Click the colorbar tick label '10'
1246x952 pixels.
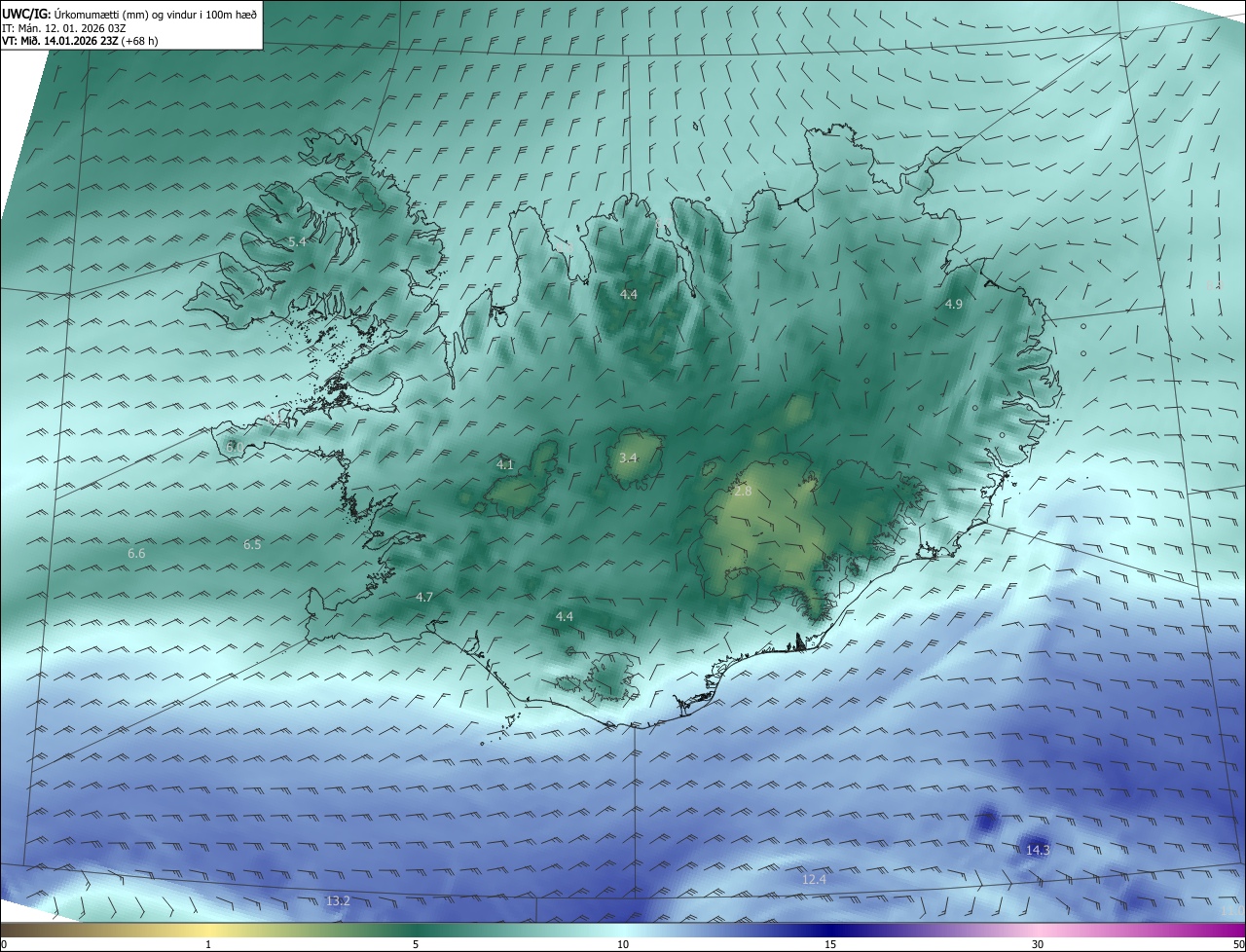pos(623,944)
